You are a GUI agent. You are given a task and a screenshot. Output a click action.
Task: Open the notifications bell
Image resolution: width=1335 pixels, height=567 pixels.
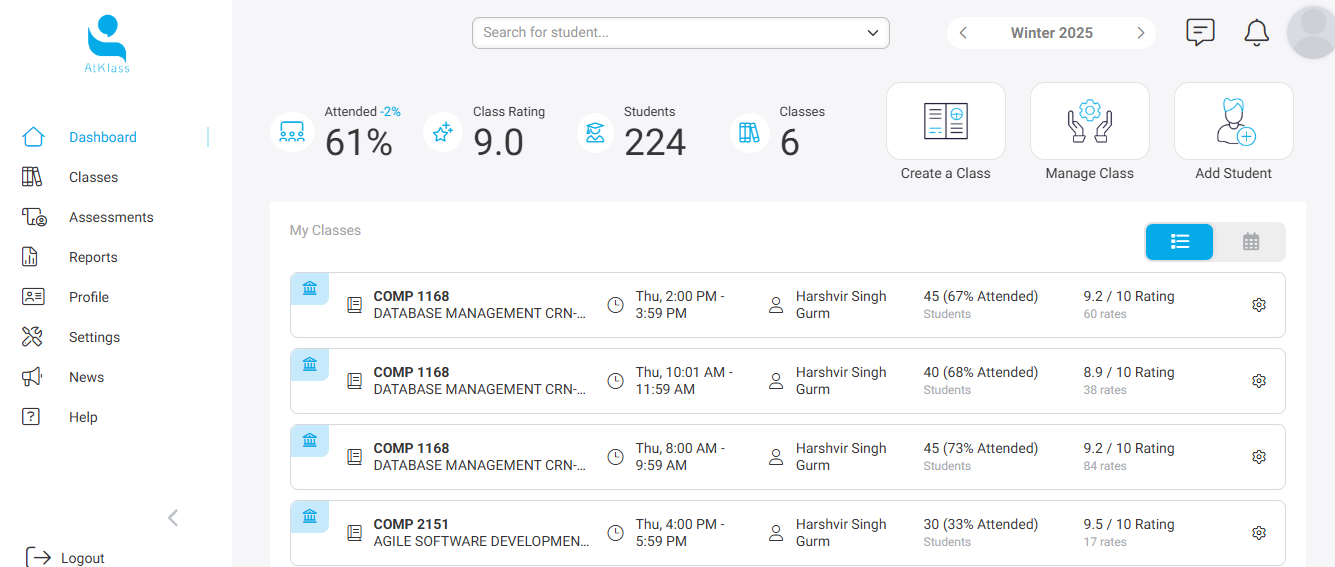coord(1256,33)
